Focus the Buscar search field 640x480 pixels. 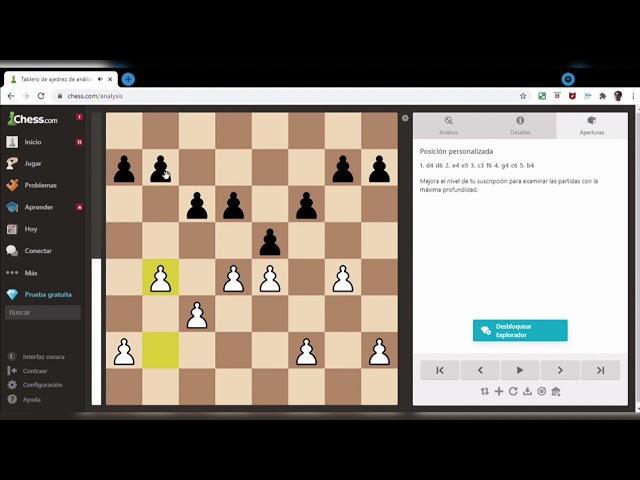pyautogui.click(x=43, y=313)
